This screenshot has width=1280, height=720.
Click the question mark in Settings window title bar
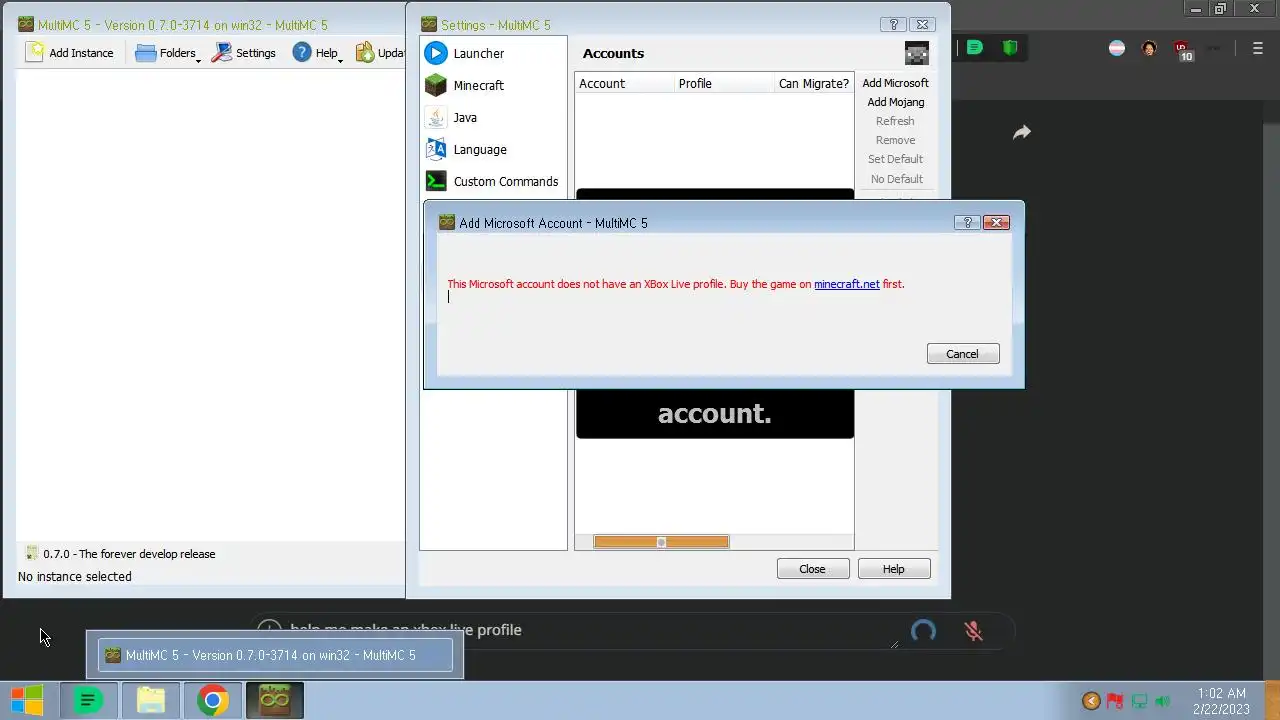pos(893,25)
